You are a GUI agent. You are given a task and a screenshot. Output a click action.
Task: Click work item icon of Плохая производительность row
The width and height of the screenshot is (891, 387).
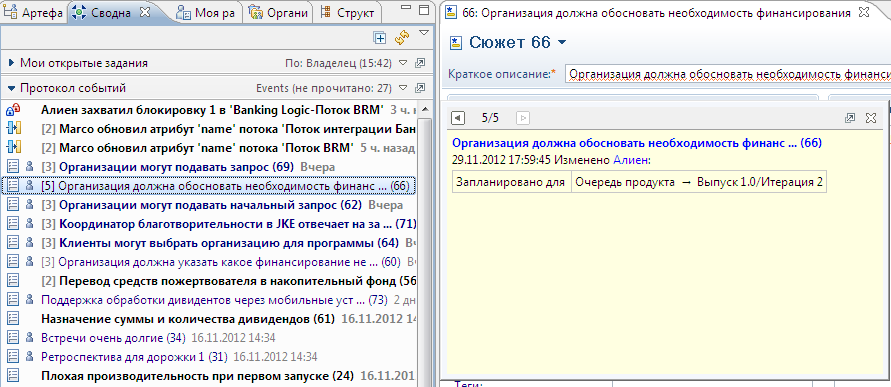tap(12, 376)
